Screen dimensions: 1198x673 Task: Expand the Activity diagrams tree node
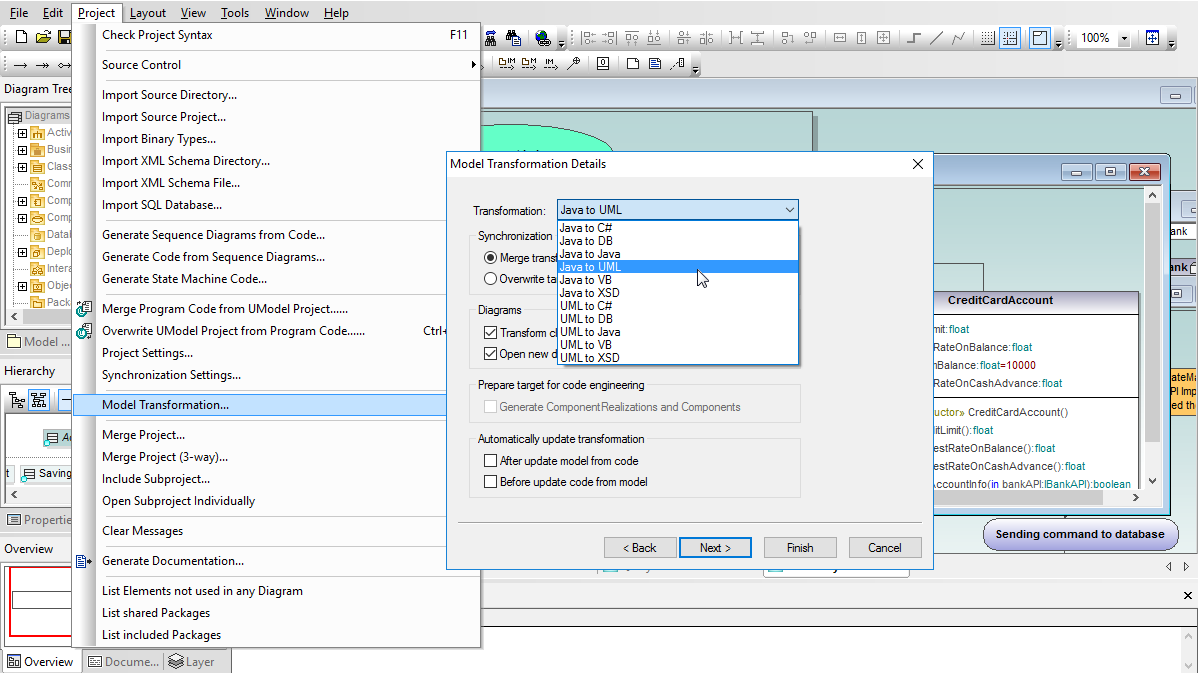23,133
